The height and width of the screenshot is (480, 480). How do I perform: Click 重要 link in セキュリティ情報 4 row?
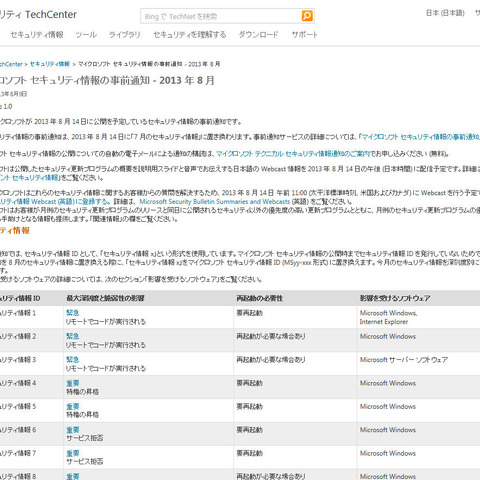click(x=72, y=383)
